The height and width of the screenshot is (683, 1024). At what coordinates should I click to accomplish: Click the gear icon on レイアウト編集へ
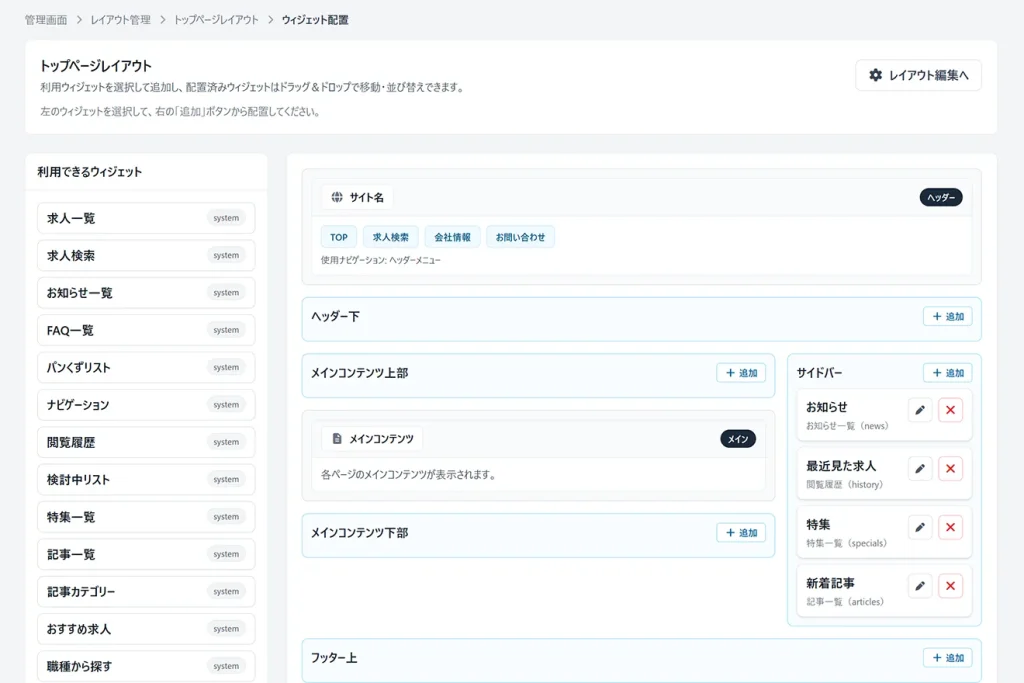tap(875, 75)
